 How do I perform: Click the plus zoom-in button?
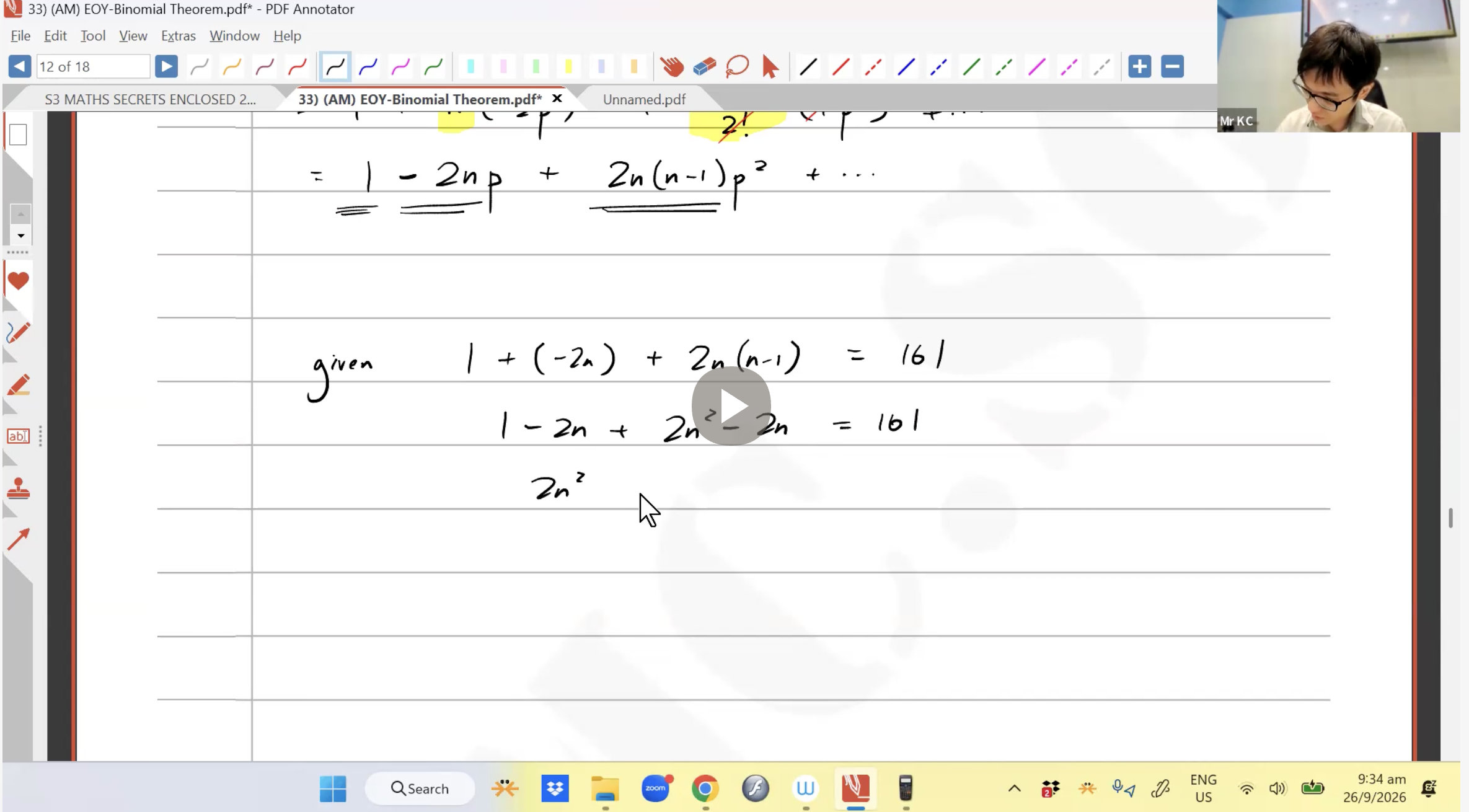[x=1139, y=66]
